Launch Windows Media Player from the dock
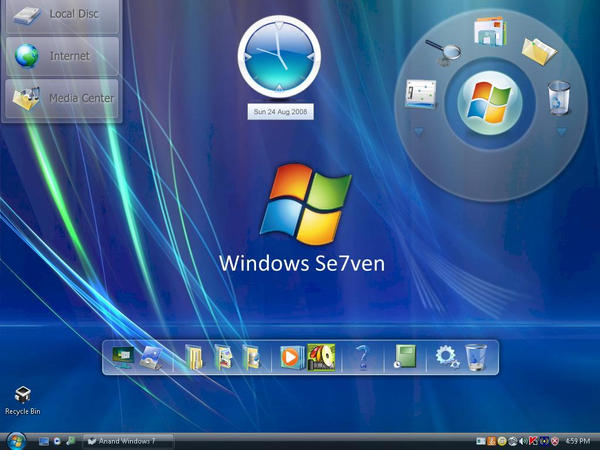 pyautogui.click(x=292, y=357)
